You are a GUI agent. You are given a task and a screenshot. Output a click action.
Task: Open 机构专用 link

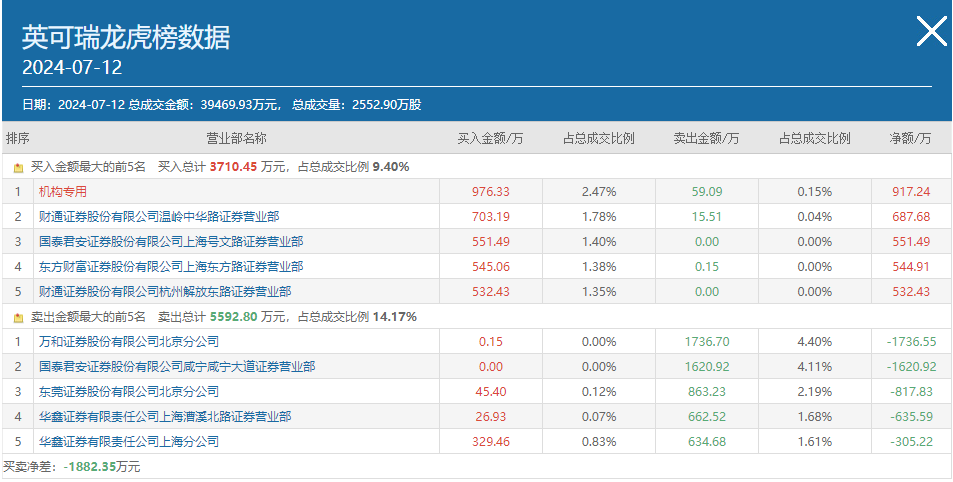coord(63,191)
